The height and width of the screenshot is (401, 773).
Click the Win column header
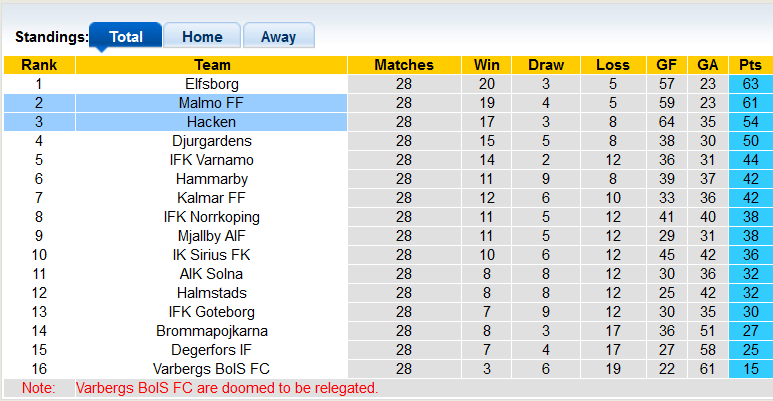click(x=486, y=65)
